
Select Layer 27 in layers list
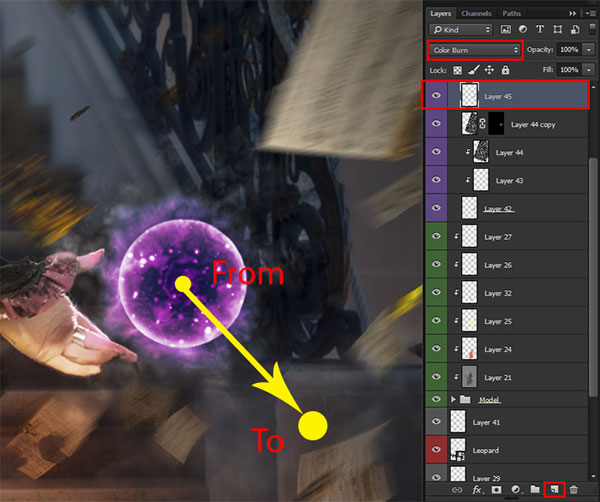[x=500, y=237]
